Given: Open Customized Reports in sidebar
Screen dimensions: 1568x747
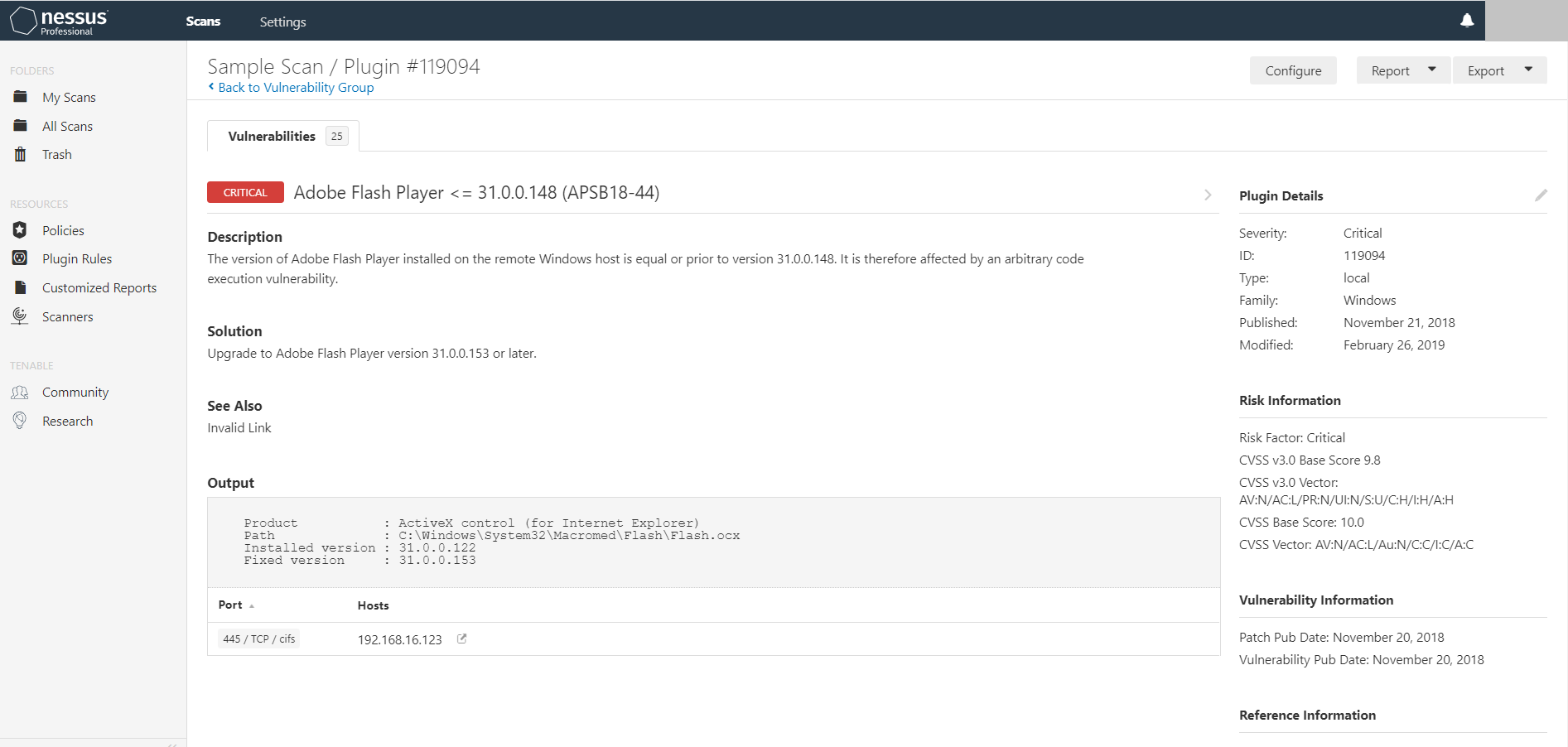Looking at the screenshot, I should coord(99,287).
